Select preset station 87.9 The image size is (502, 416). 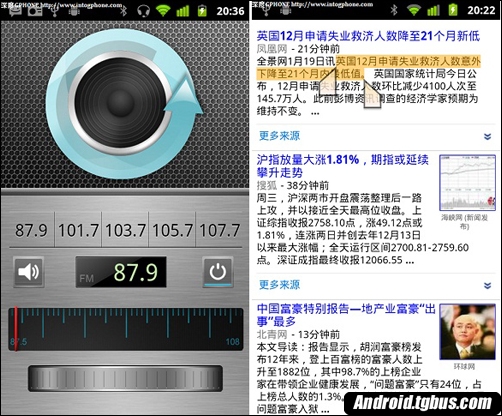[32, 230]
